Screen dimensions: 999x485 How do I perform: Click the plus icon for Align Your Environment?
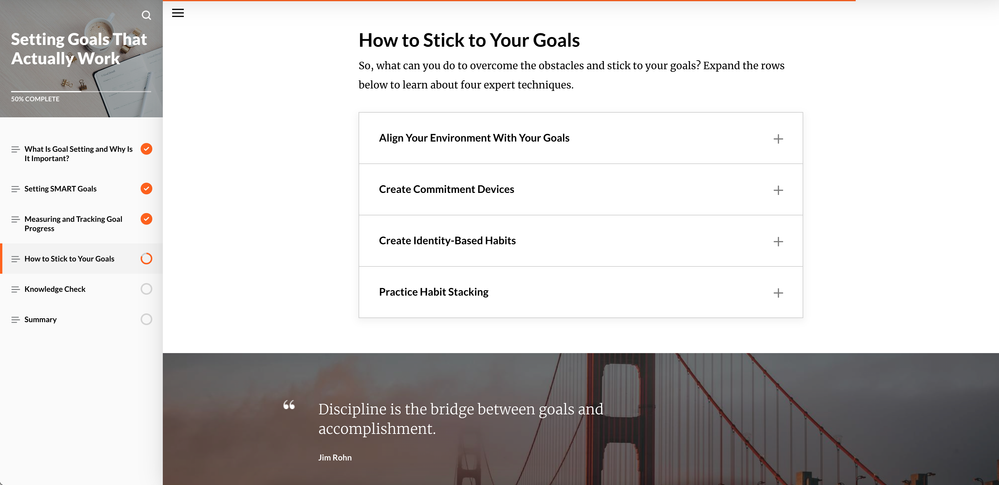point(778,139)
